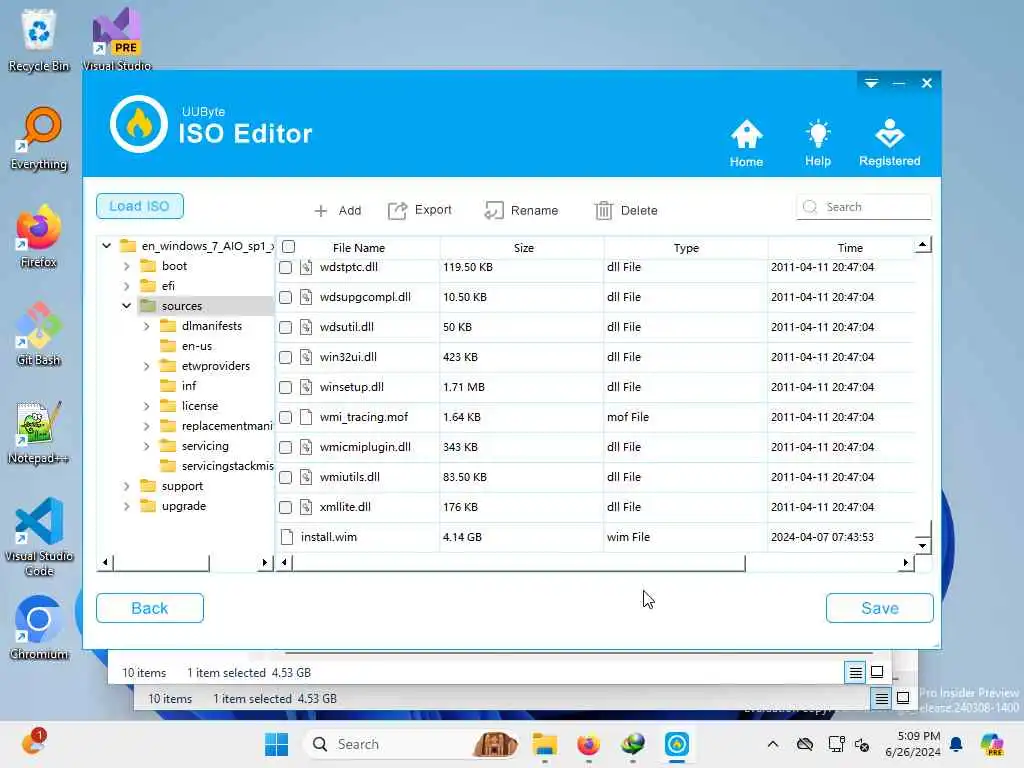Expand the upgrade folder node
The image size is (1024, 768).
(127, 506)
